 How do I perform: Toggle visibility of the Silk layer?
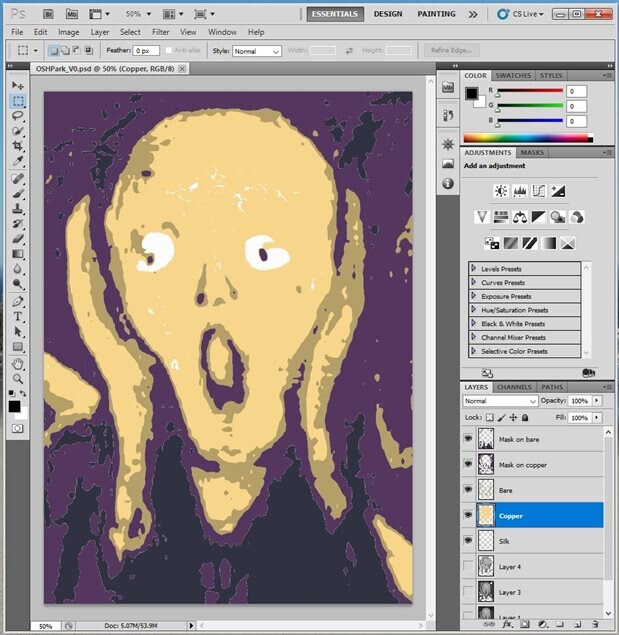469,541
